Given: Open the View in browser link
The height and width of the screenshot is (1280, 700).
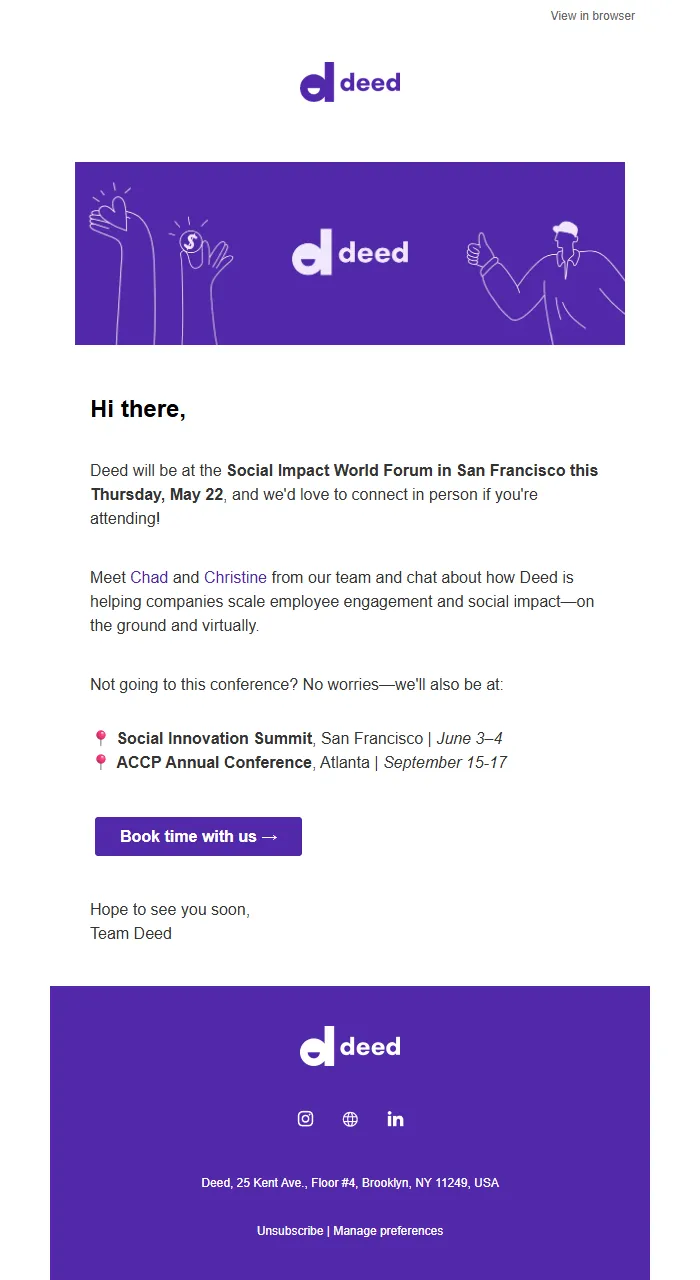Looking at the screenshot, I should tap(592, 16).
